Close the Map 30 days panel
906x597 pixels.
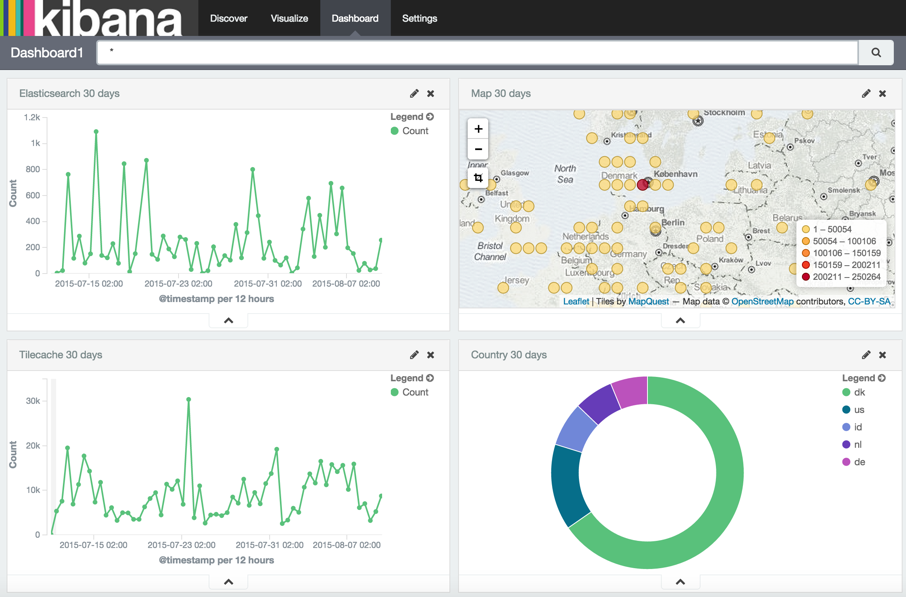click(883, 94)
